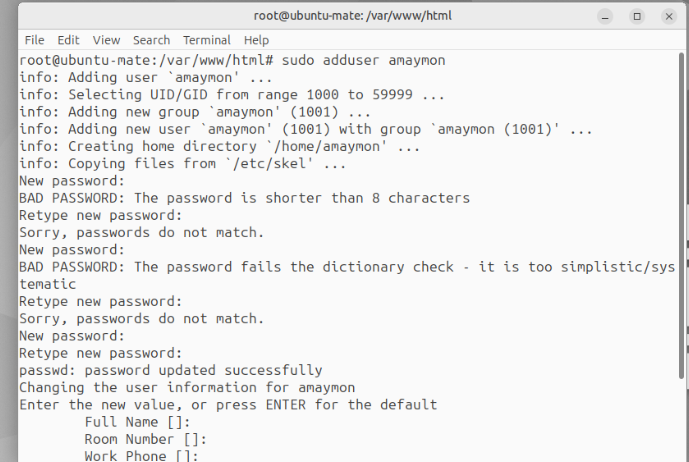Open the View menu
This screenshot has height=462, width=689.
click(106, 40)
